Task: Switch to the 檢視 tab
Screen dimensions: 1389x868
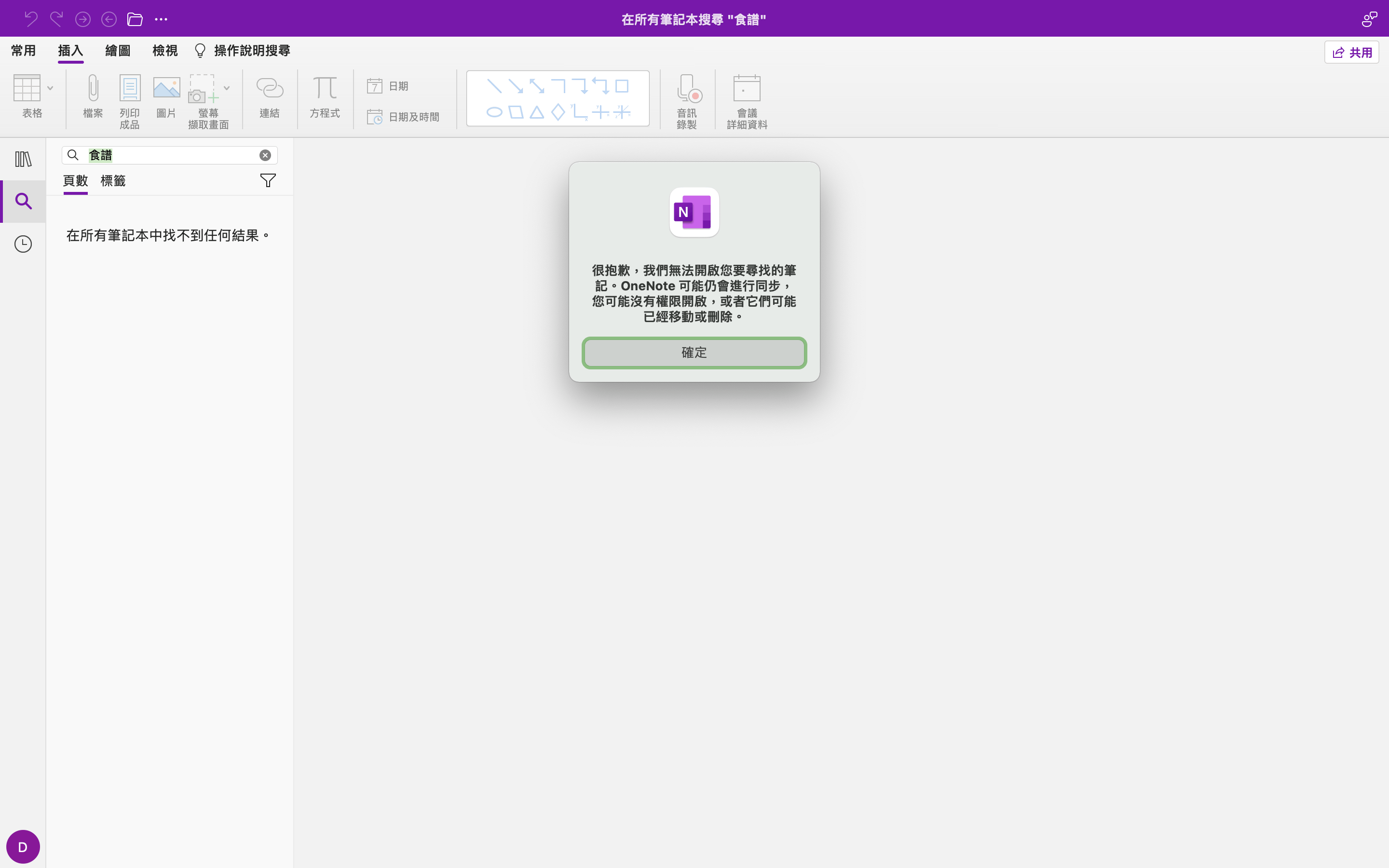Action: pos(165,51)
